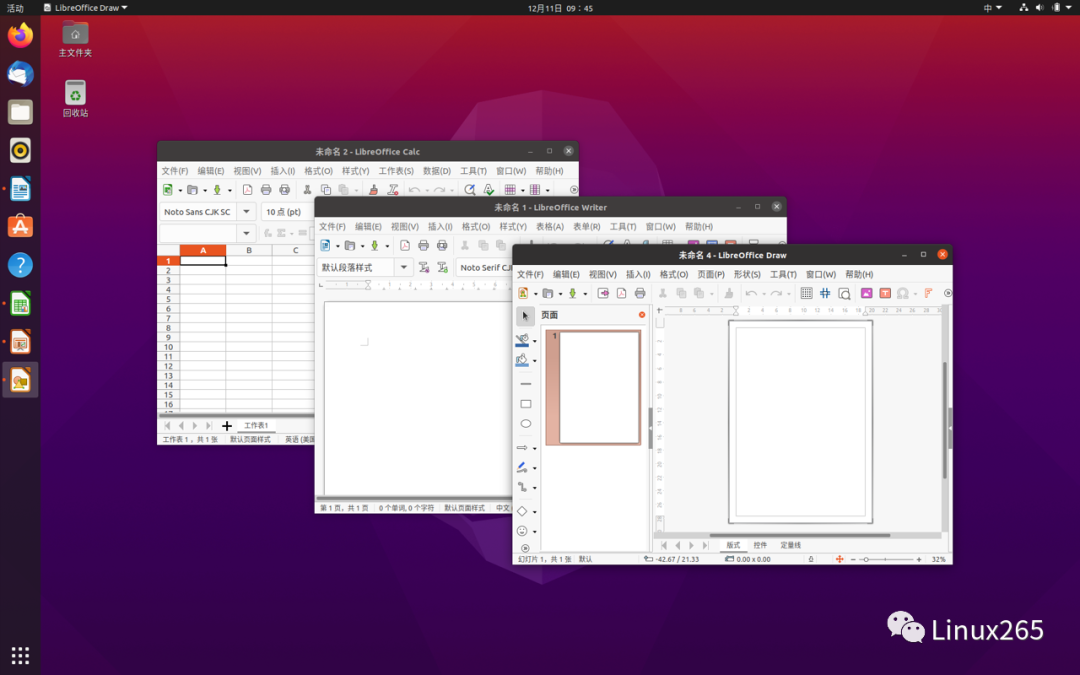Click Spelling check icon in Calc

(x=488, y=189)
